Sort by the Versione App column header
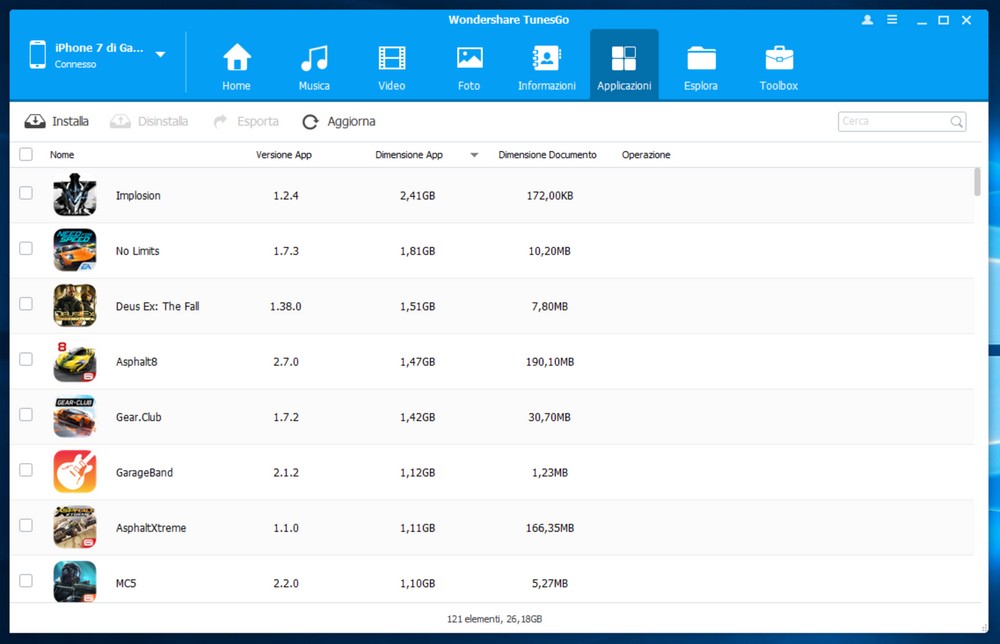The height and width of the screenshot is (644, 1000). click(284, 154)
